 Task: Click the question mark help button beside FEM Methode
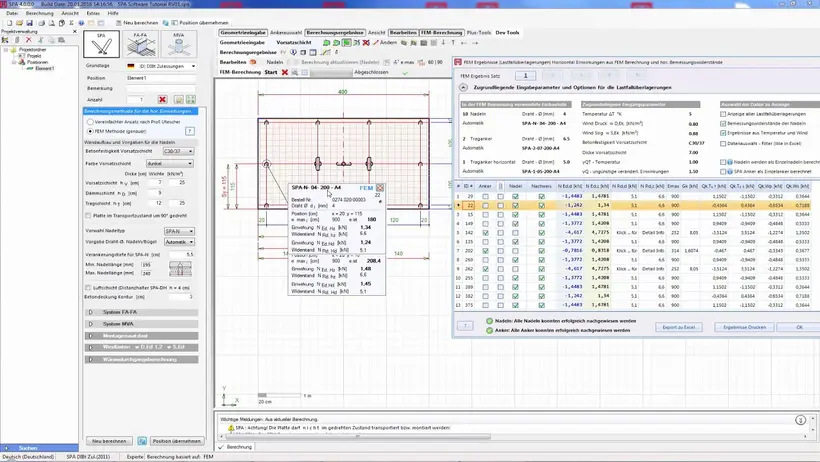[x=190, y=131]
